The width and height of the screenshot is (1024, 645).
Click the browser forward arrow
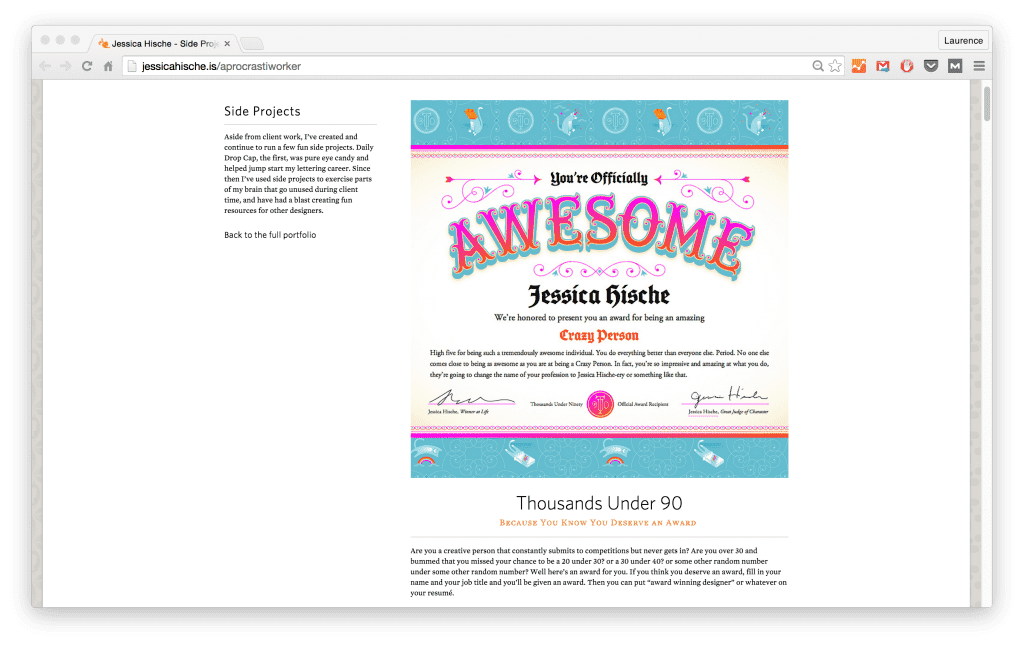[x=65, y=66]
